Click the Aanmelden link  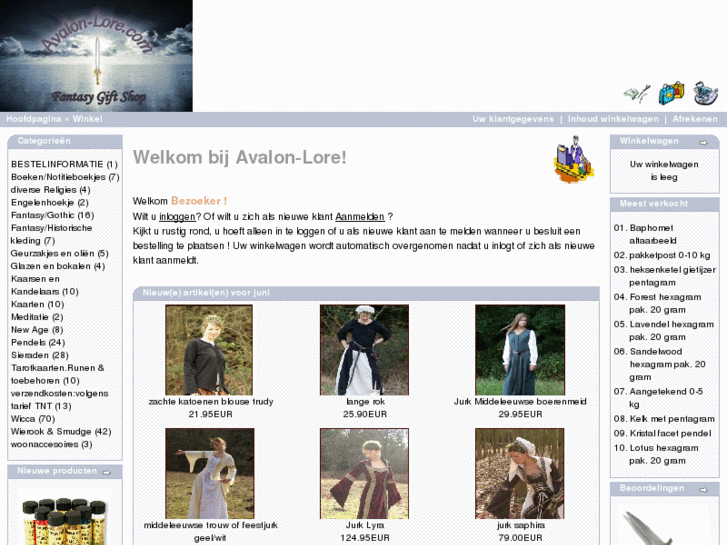pos(360,217)
